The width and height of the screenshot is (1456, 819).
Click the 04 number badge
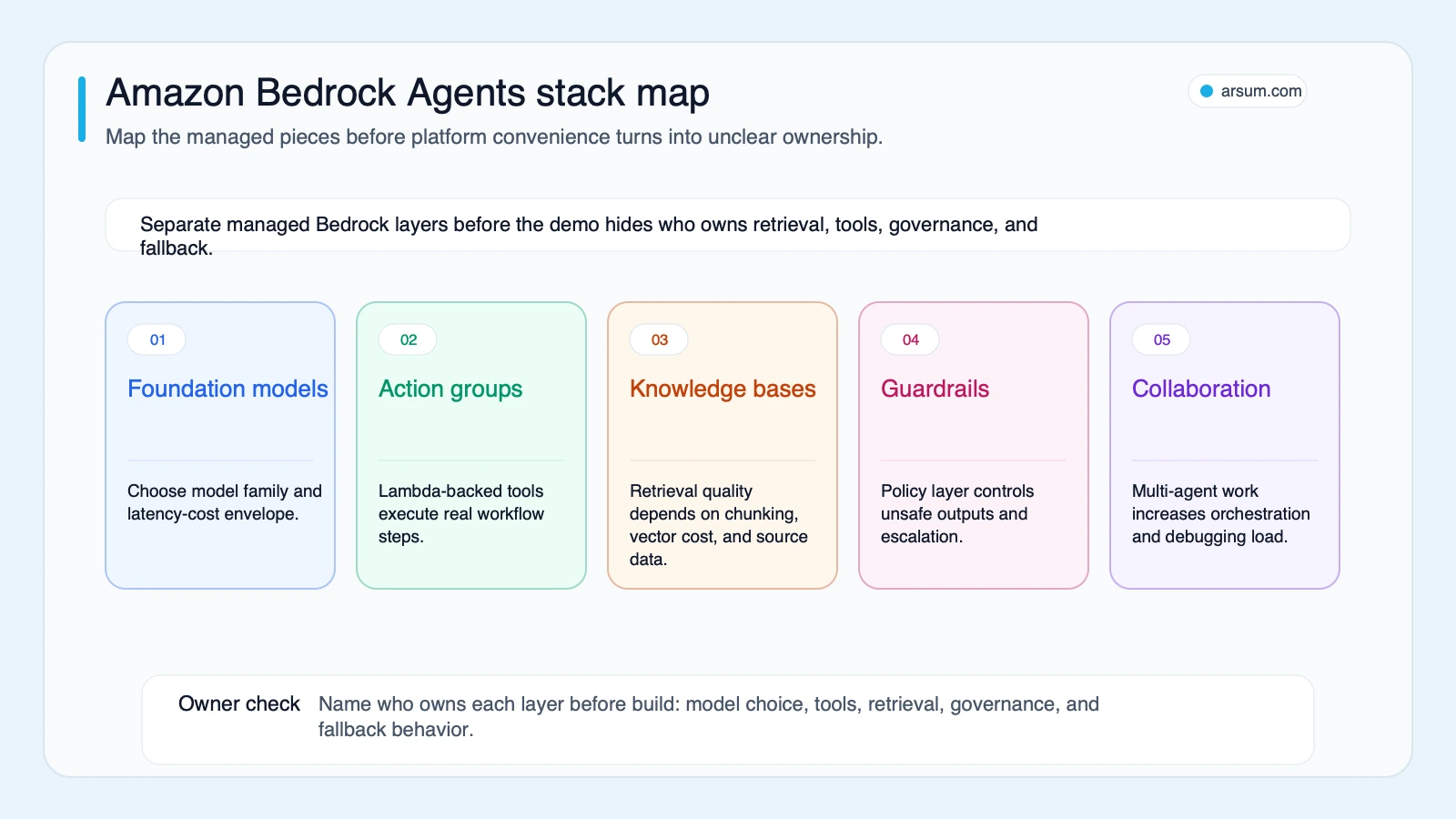pyautogui.click(x=911, y=339)
